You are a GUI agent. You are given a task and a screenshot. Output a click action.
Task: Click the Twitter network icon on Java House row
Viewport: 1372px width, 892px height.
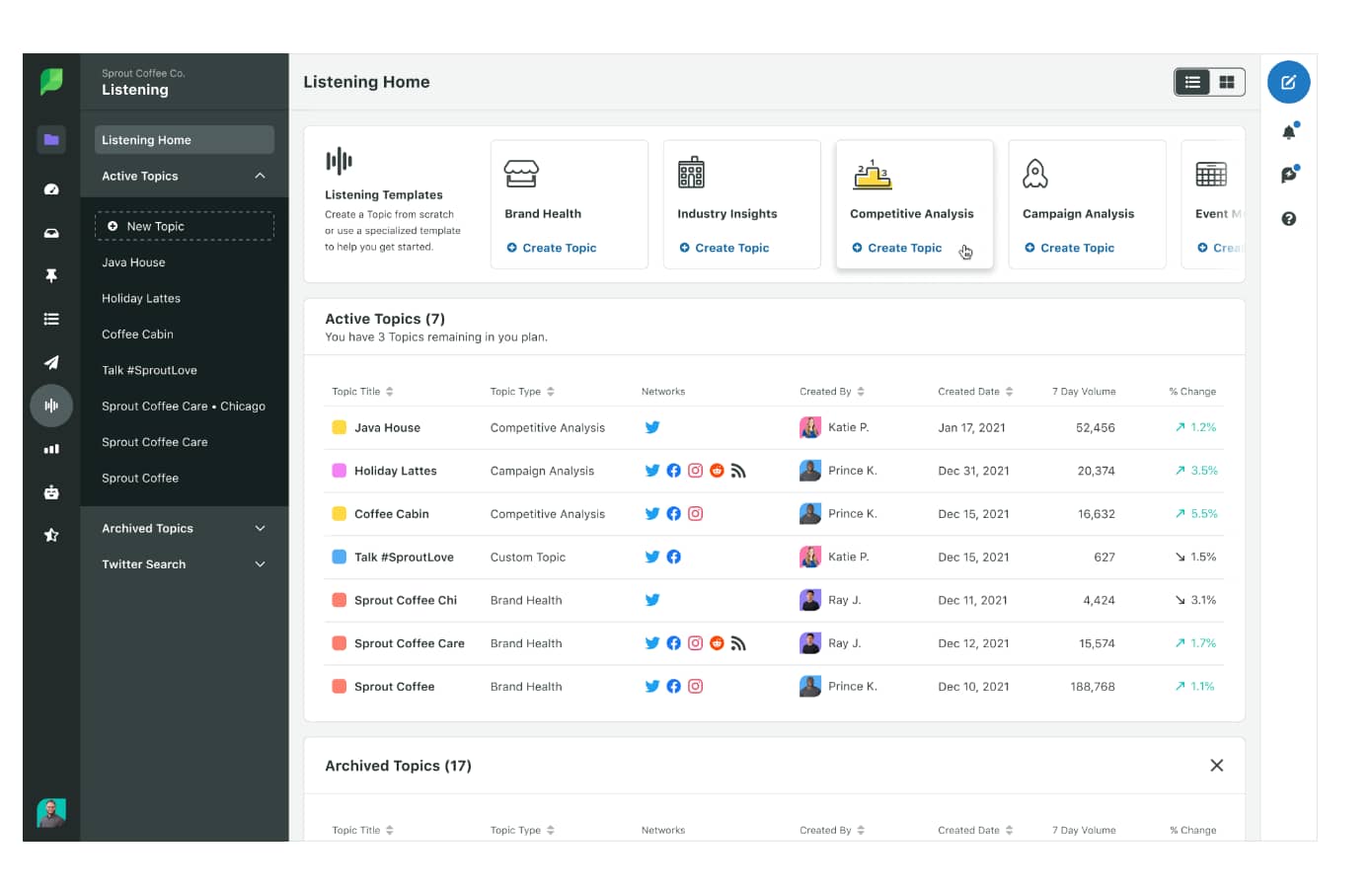(x=652, y=427)
